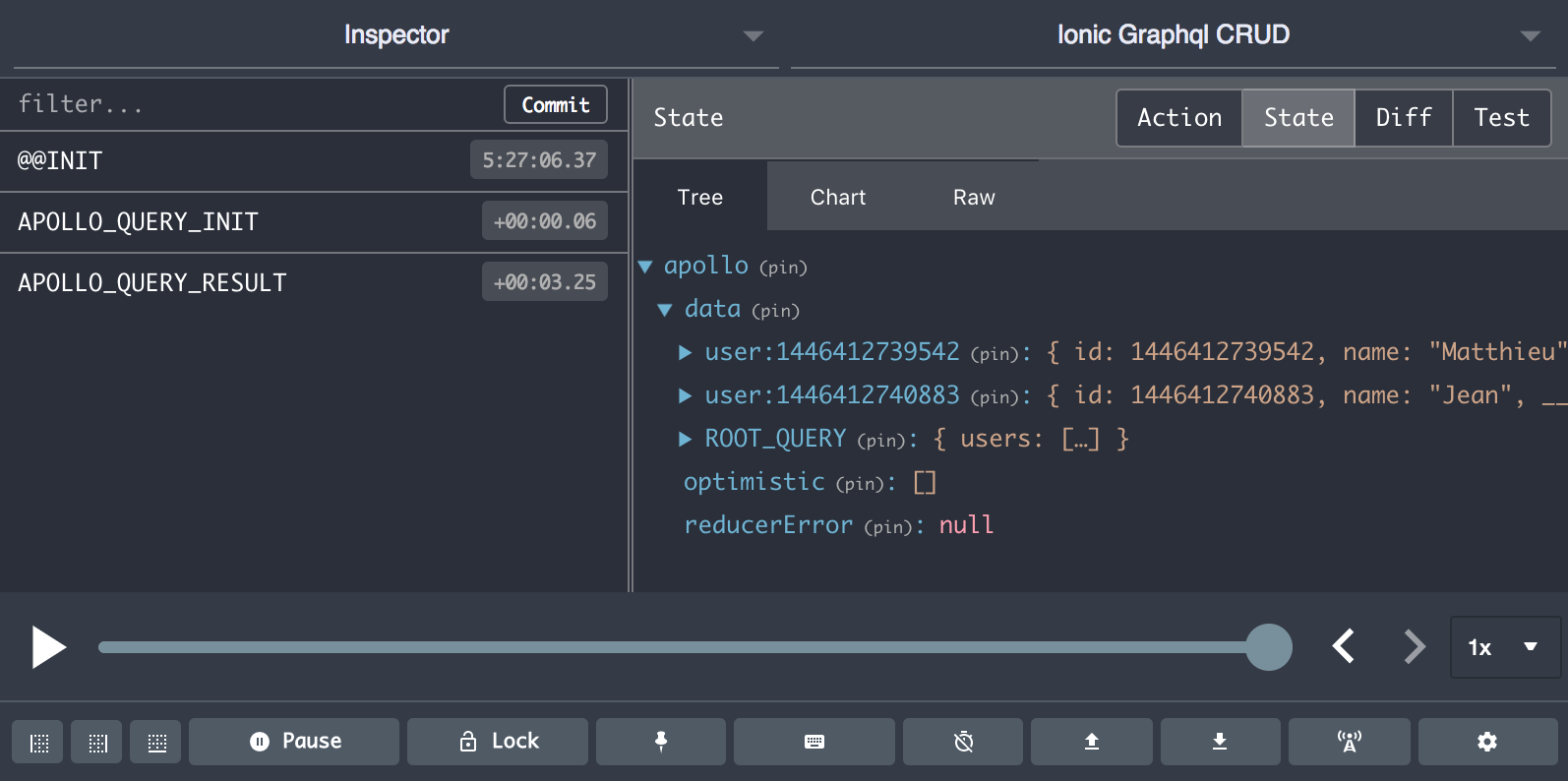Switch to right panel layout icon
Image resolution: width=1568 pixels, height=781 pixels.
coord(96,742)
